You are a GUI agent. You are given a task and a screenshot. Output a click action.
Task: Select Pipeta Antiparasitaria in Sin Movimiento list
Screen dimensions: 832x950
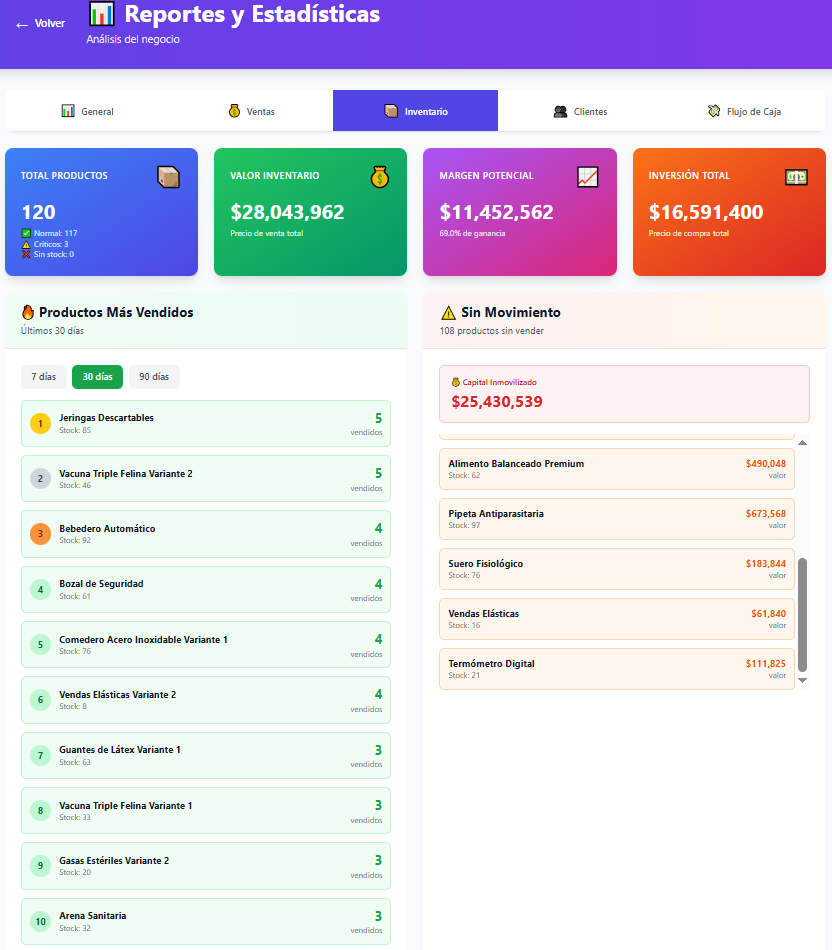pos(616,519)
